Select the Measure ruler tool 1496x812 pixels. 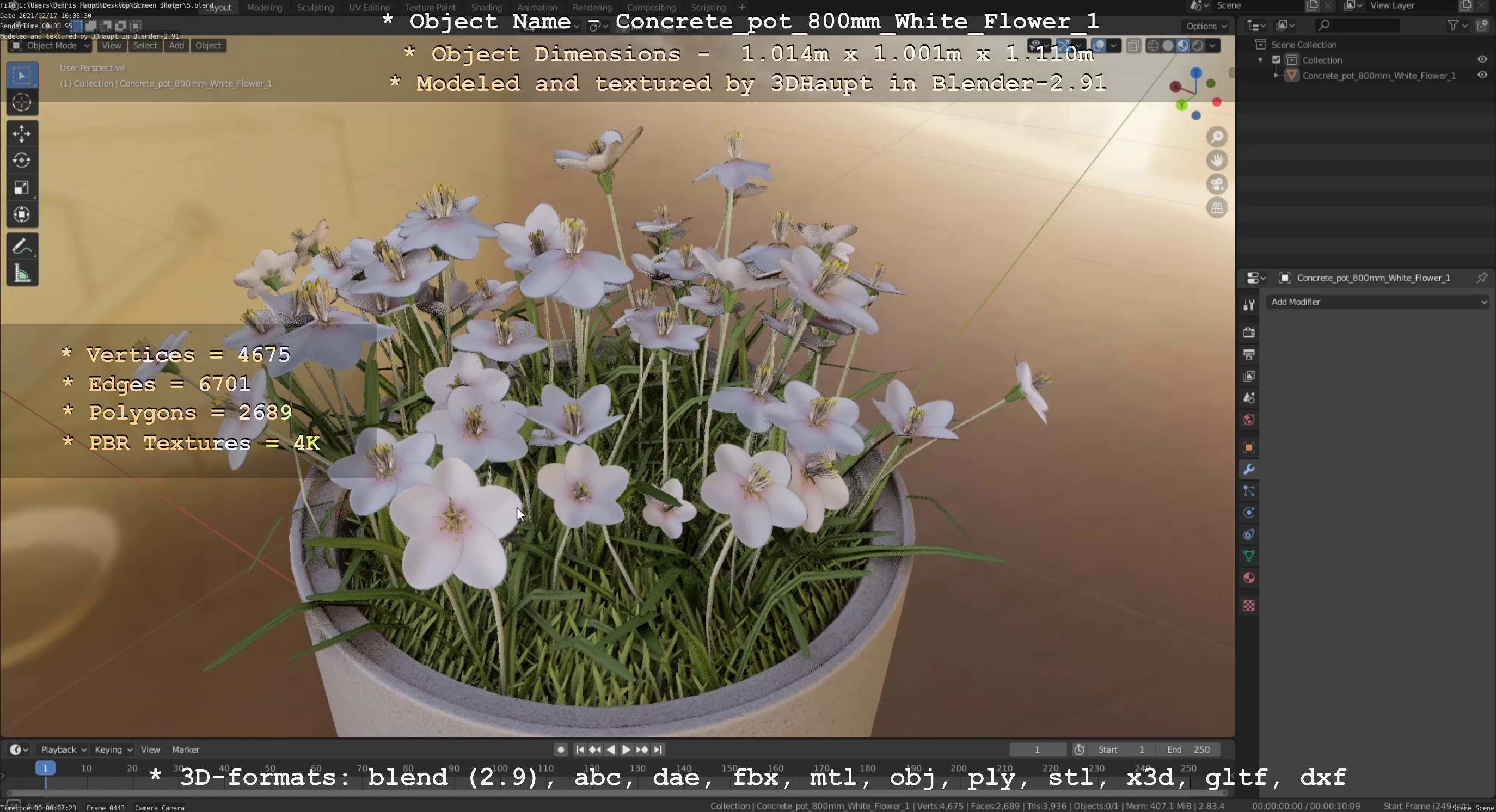pos(22,273)
